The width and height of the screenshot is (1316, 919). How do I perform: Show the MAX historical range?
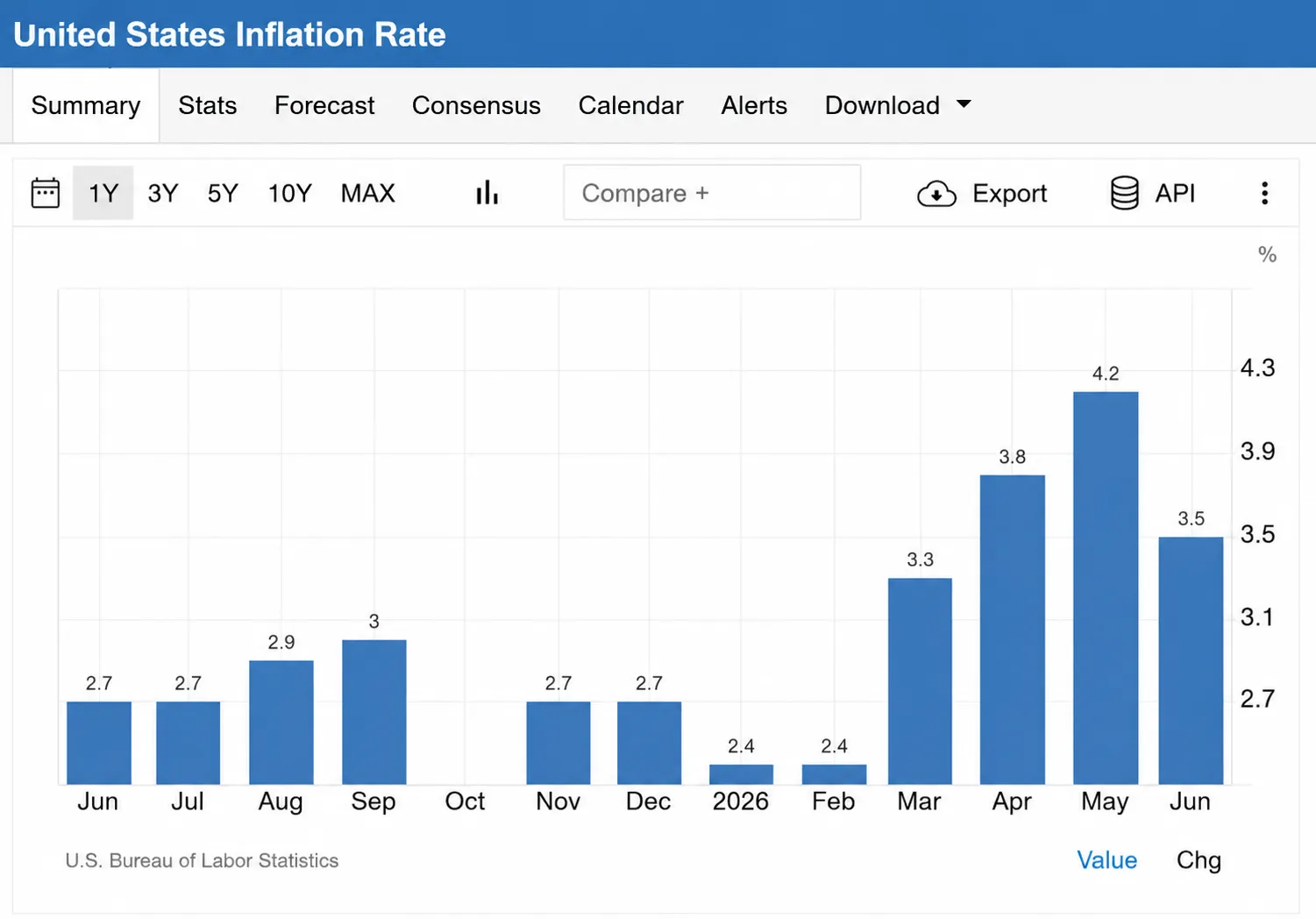coord(368,193)
